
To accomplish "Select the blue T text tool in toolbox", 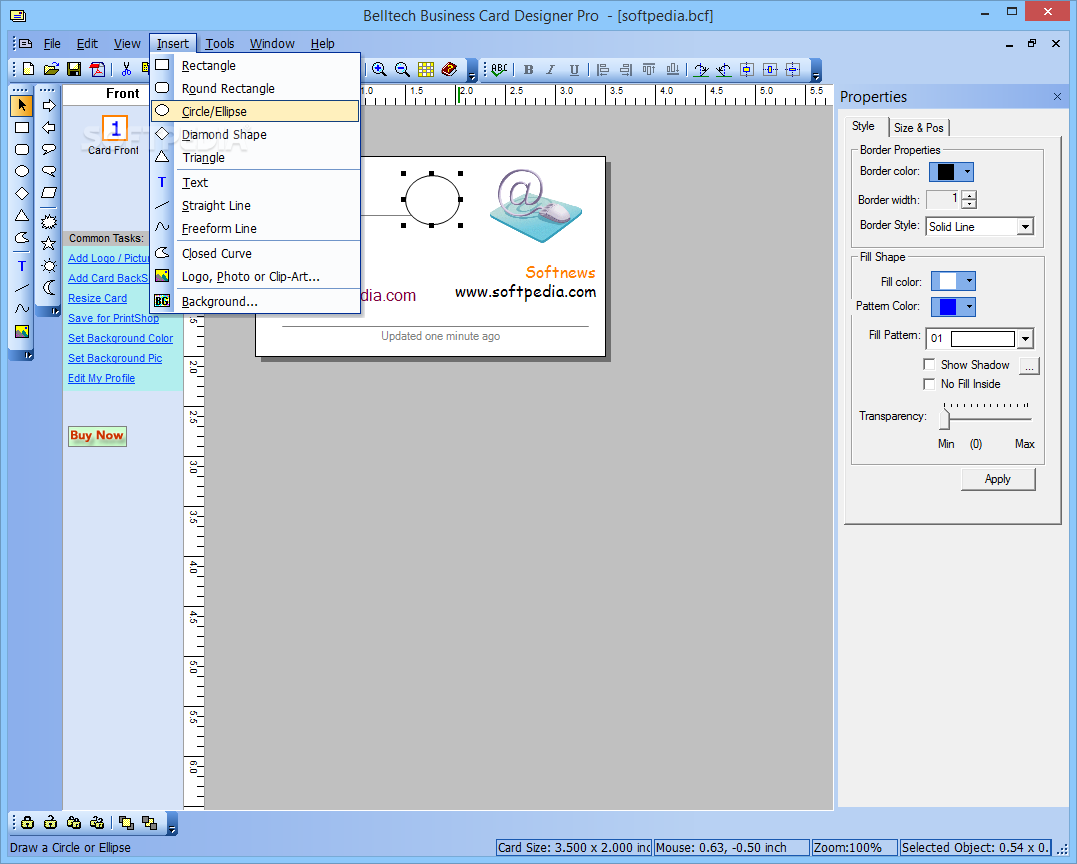I will [22, 266].
